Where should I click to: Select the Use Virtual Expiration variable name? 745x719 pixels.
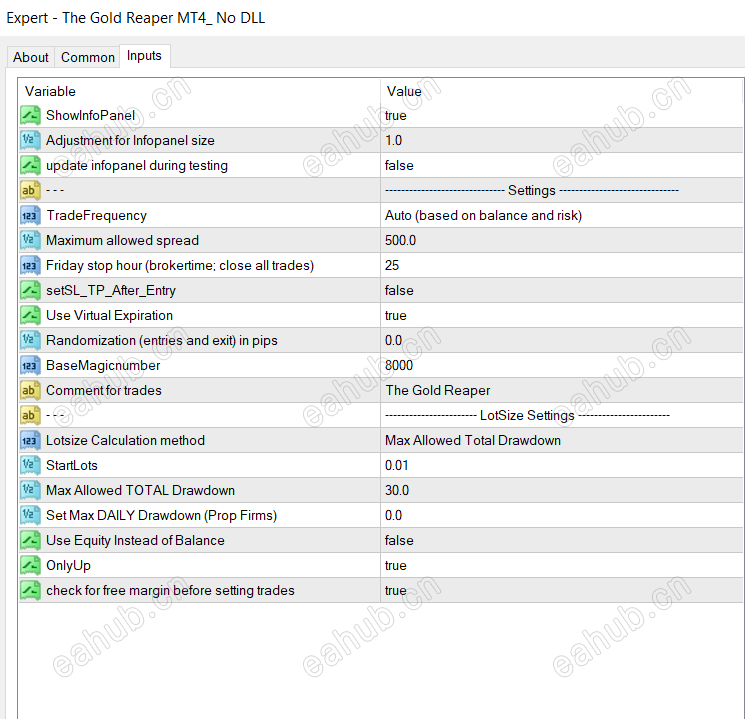pyautogui.click(x=109, y=316)
